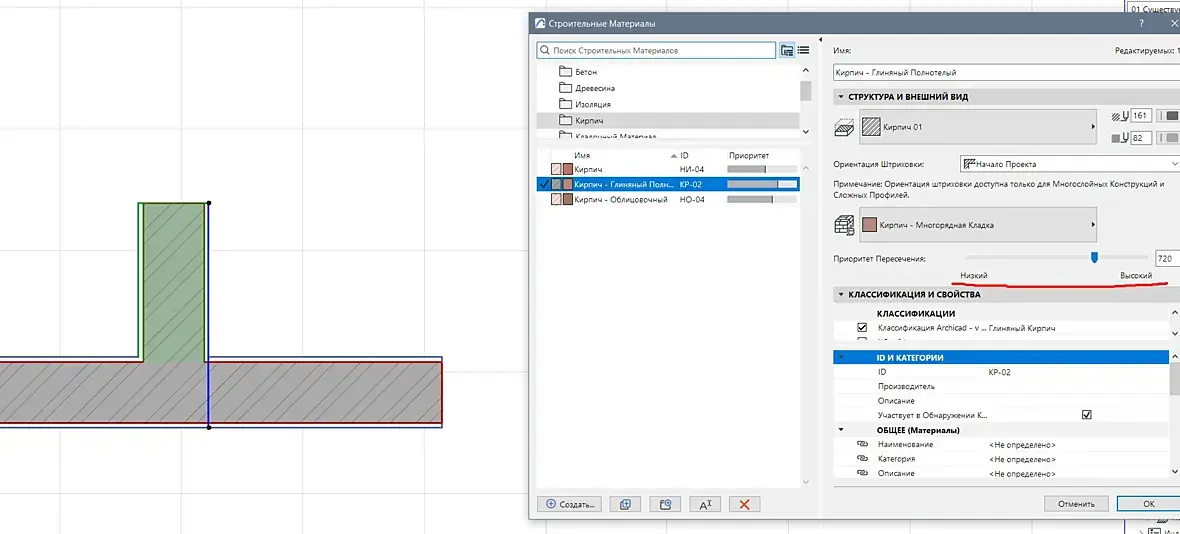The height and width of the screenshot is (534, 1180).
Task: Collapse КЛАССИФИКАЦИЯ И СВОЙСТВА section
Action: click(841, 295)
